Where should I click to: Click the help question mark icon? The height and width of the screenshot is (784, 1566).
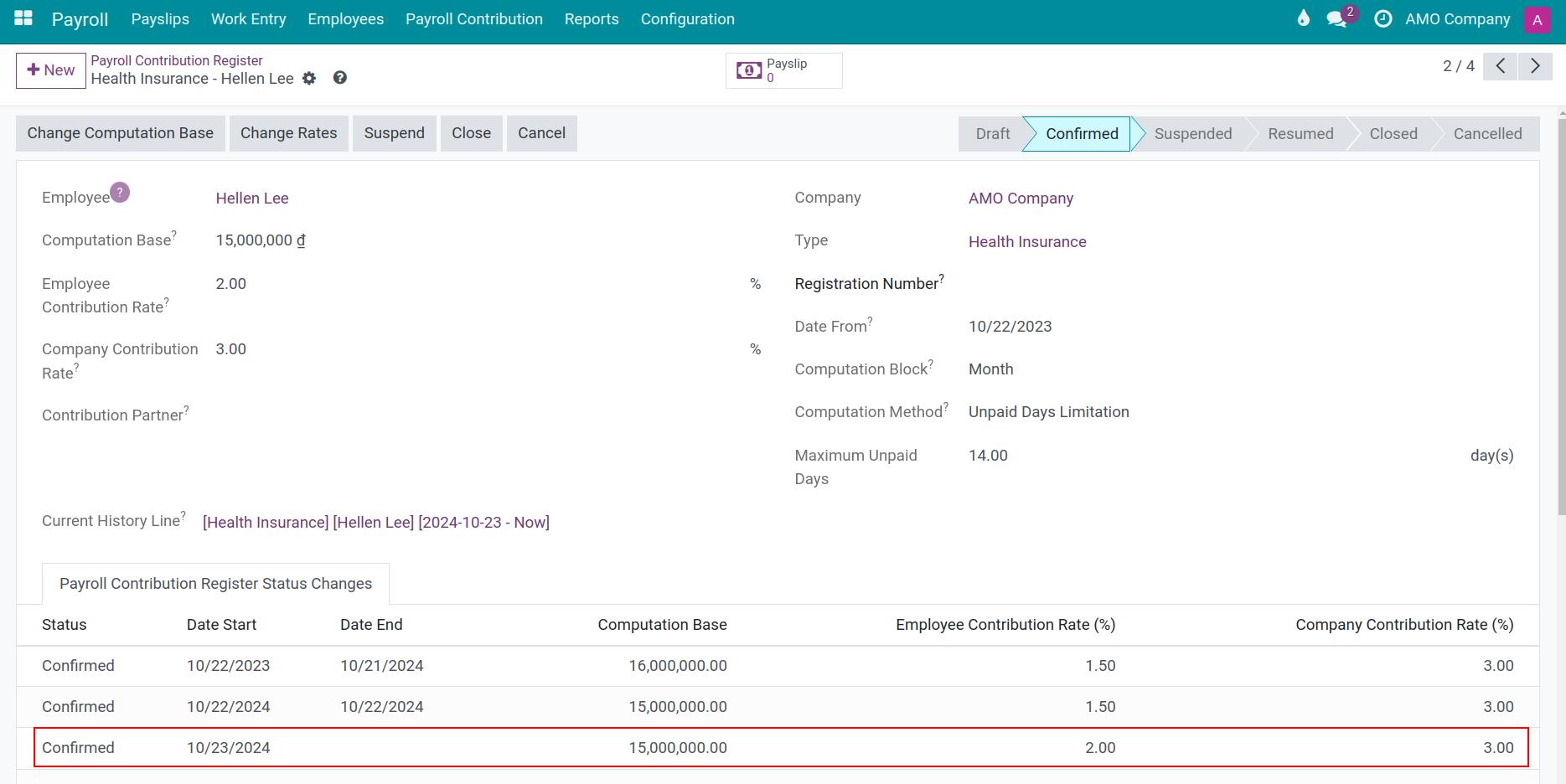(339, 77)
